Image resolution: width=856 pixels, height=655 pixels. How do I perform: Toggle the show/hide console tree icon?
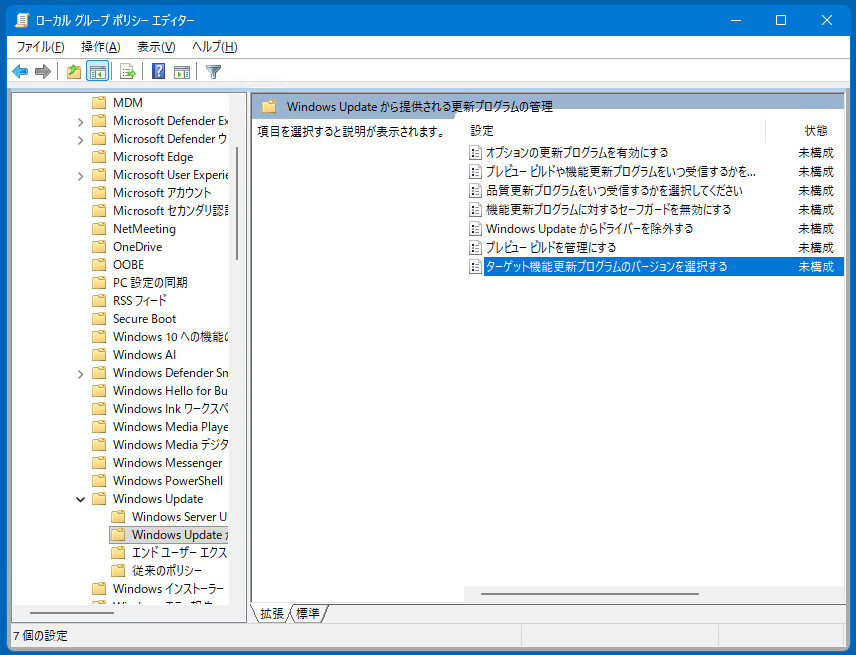pyautogui.click(x=98, y=71)
